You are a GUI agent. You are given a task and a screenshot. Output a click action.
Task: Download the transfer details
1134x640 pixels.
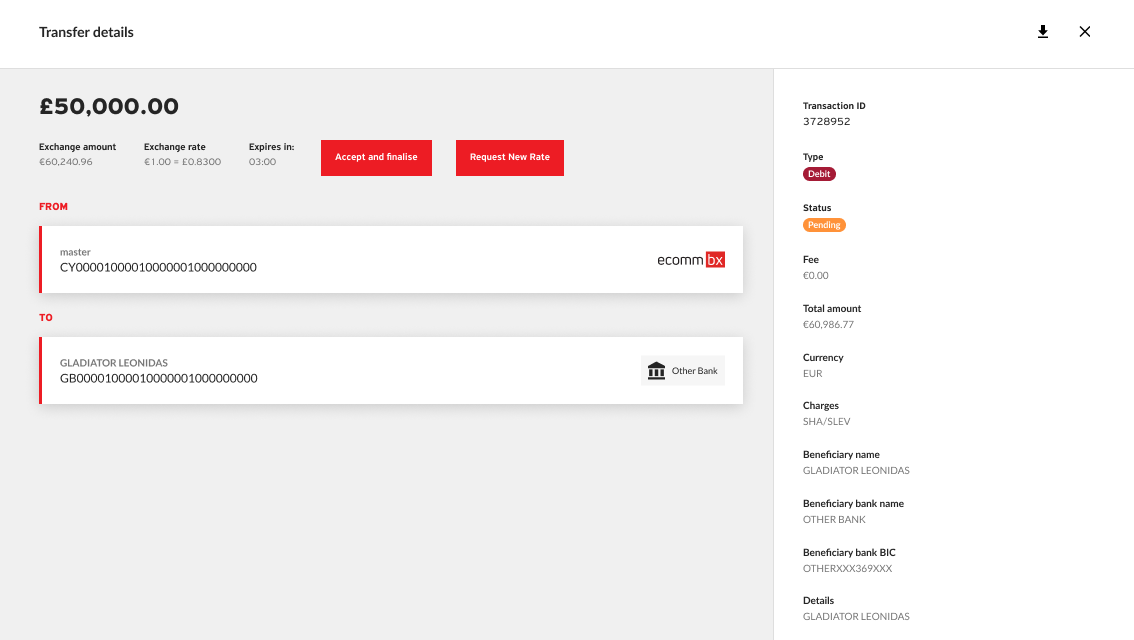tap(1043, 32)
